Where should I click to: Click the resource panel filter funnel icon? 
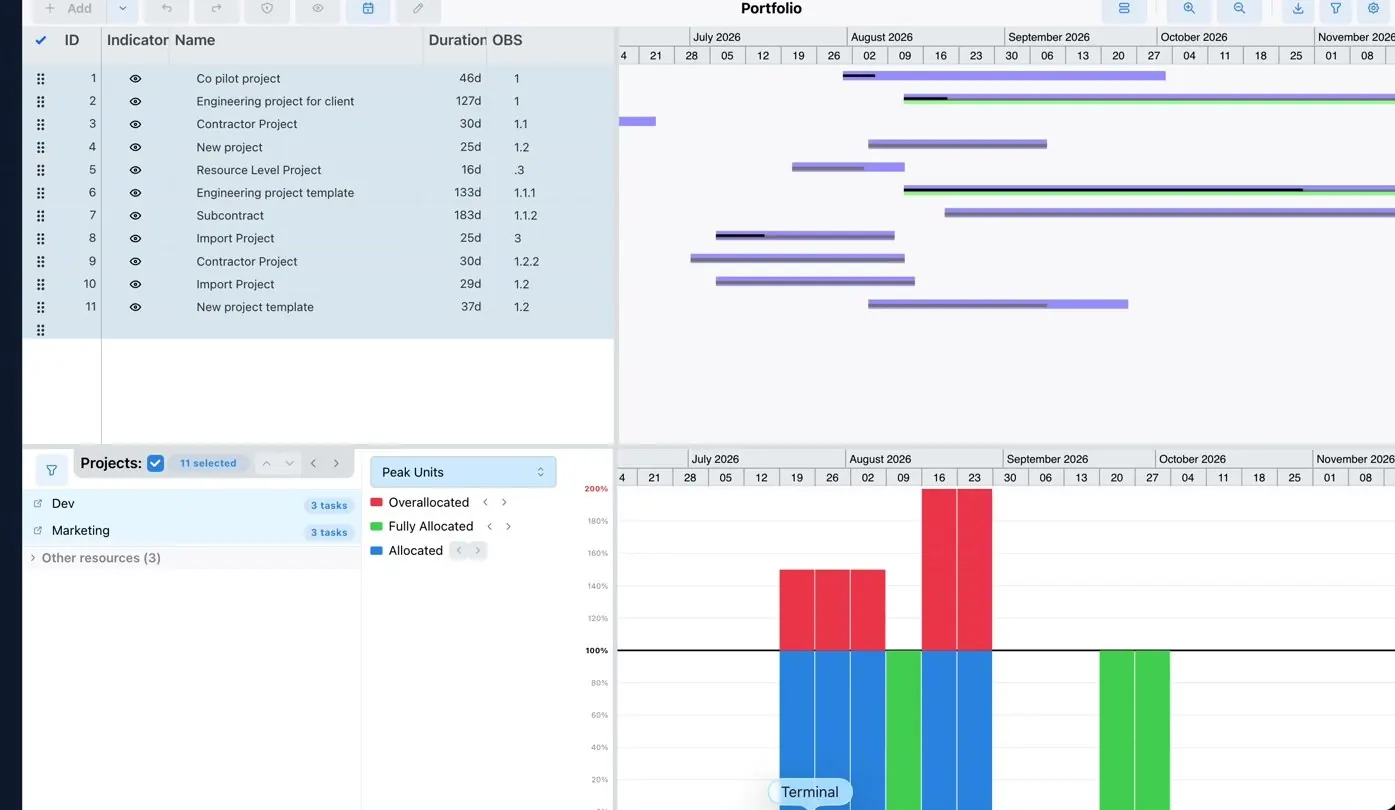pyautogui.click(x=51, y=469)
